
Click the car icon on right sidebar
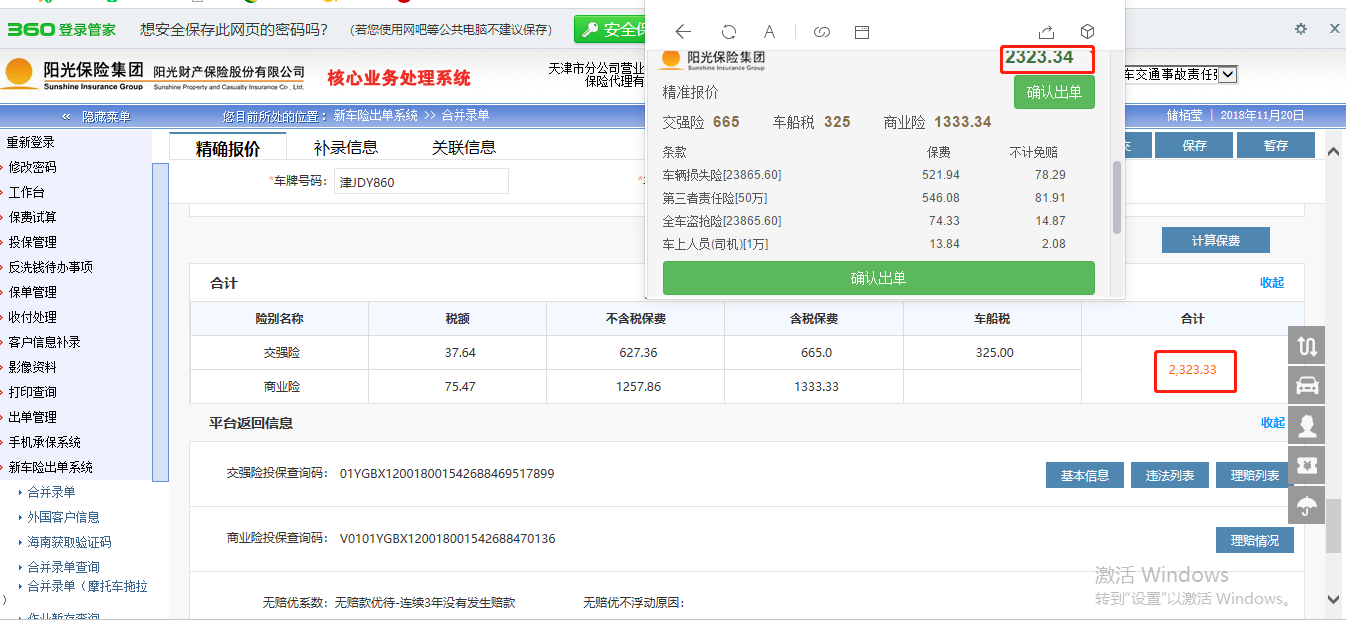[x=1307, y=385]
